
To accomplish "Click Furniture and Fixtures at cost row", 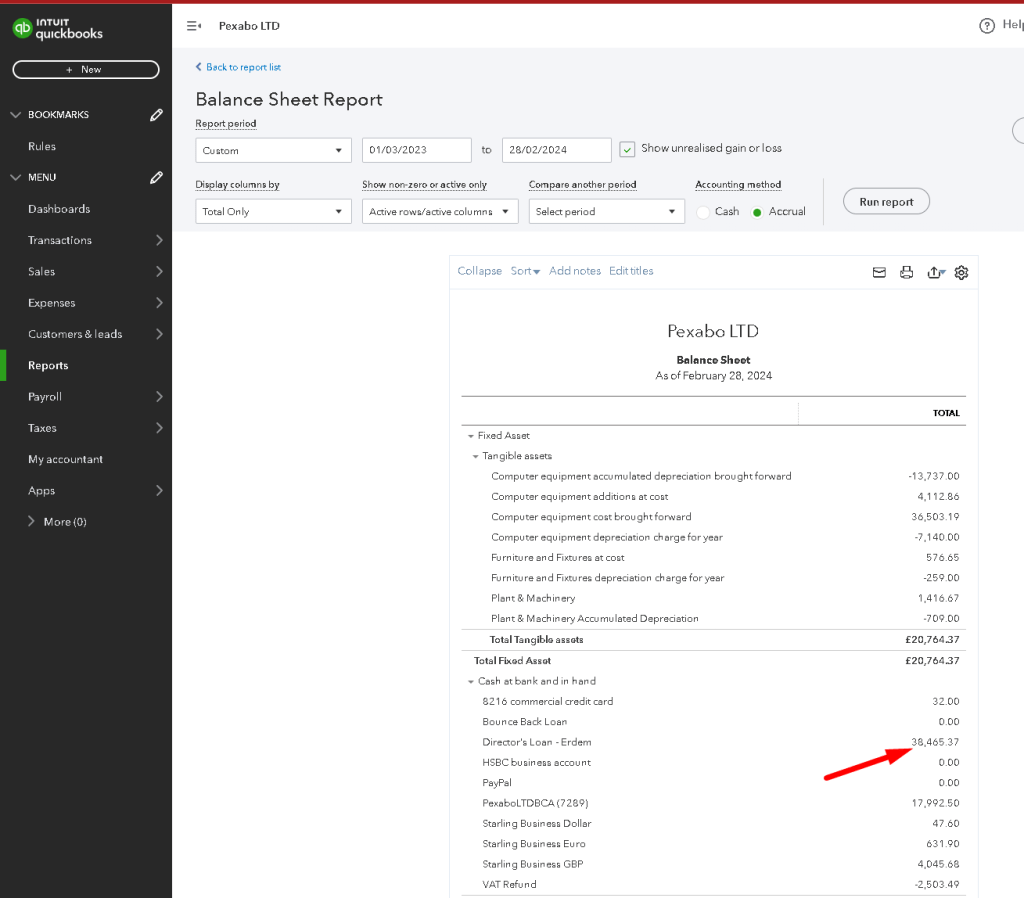I will pos(713,558).
